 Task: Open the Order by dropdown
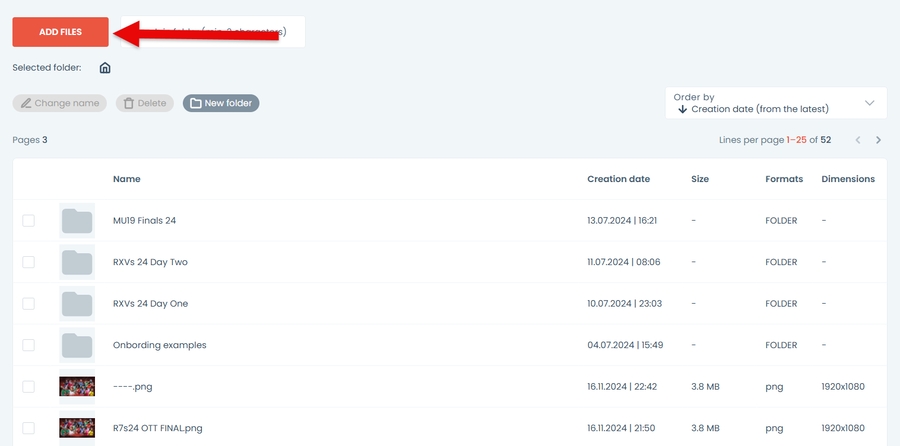click(x=775, y=103)
